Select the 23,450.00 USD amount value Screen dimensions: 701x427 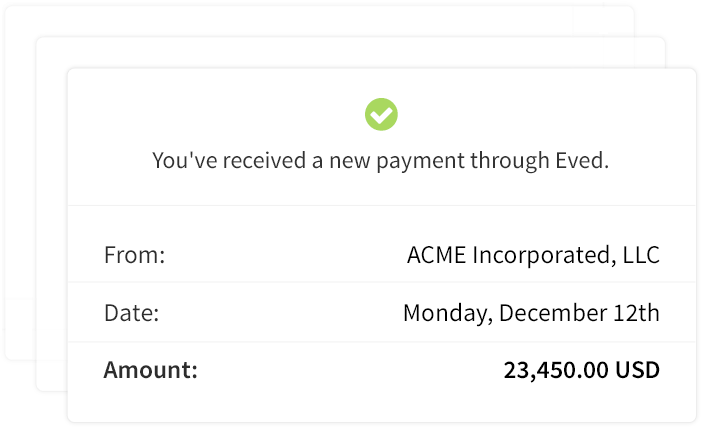pyautogui.click(x=582, y=370)
